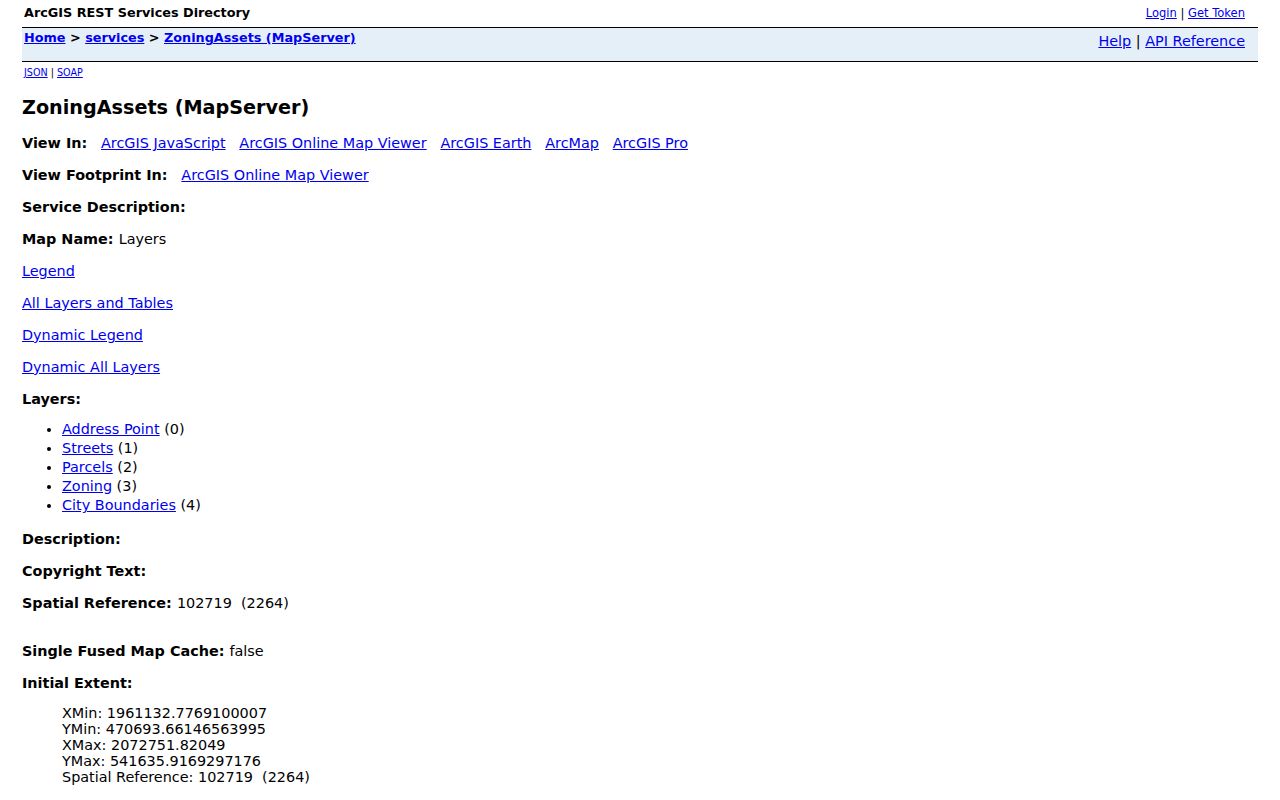
Task: Select the Parcels layer link
Action: [x=87, y=467]
